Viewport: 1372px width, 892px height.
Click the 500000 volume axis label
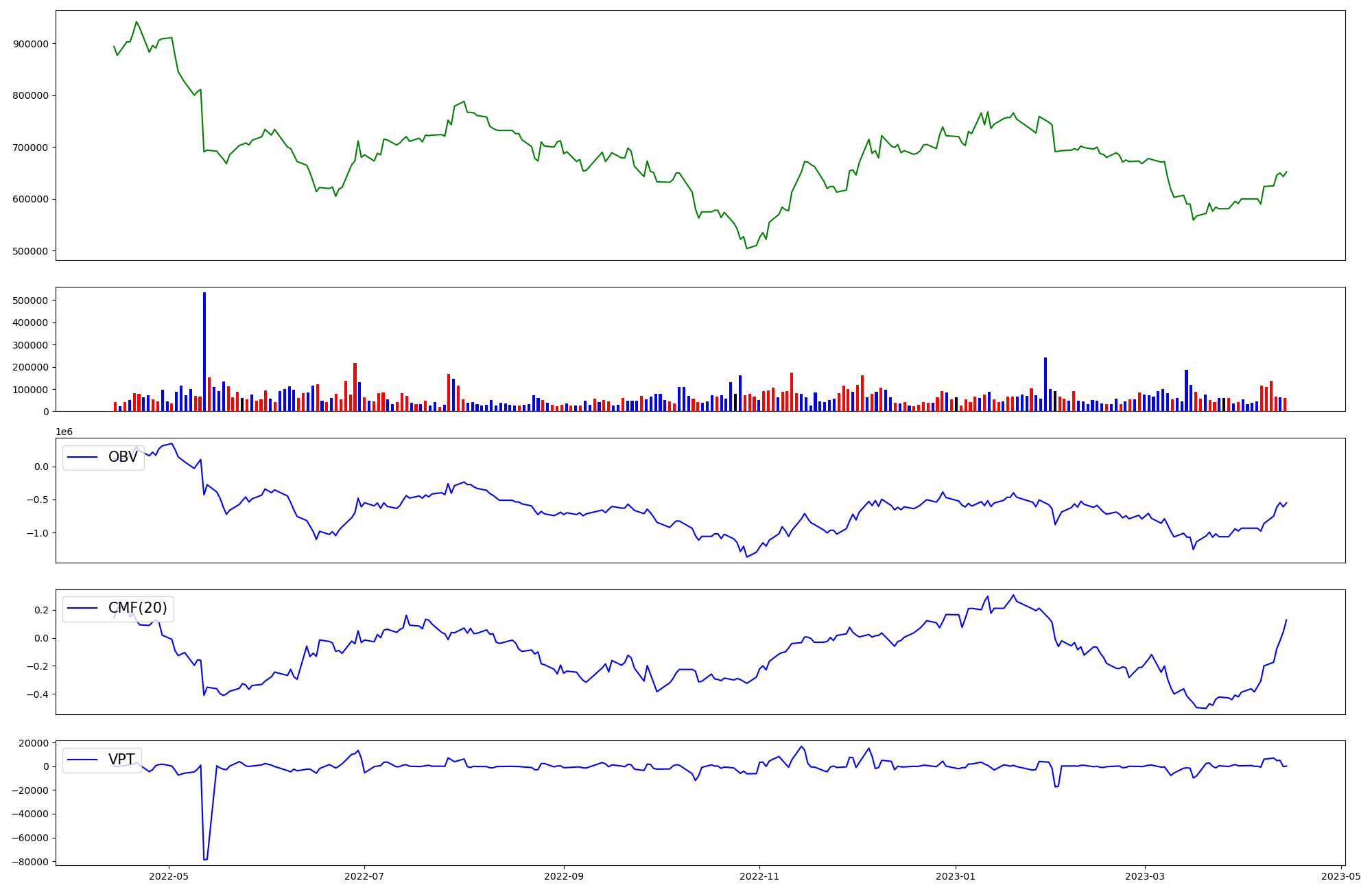[x=31, y=301]
